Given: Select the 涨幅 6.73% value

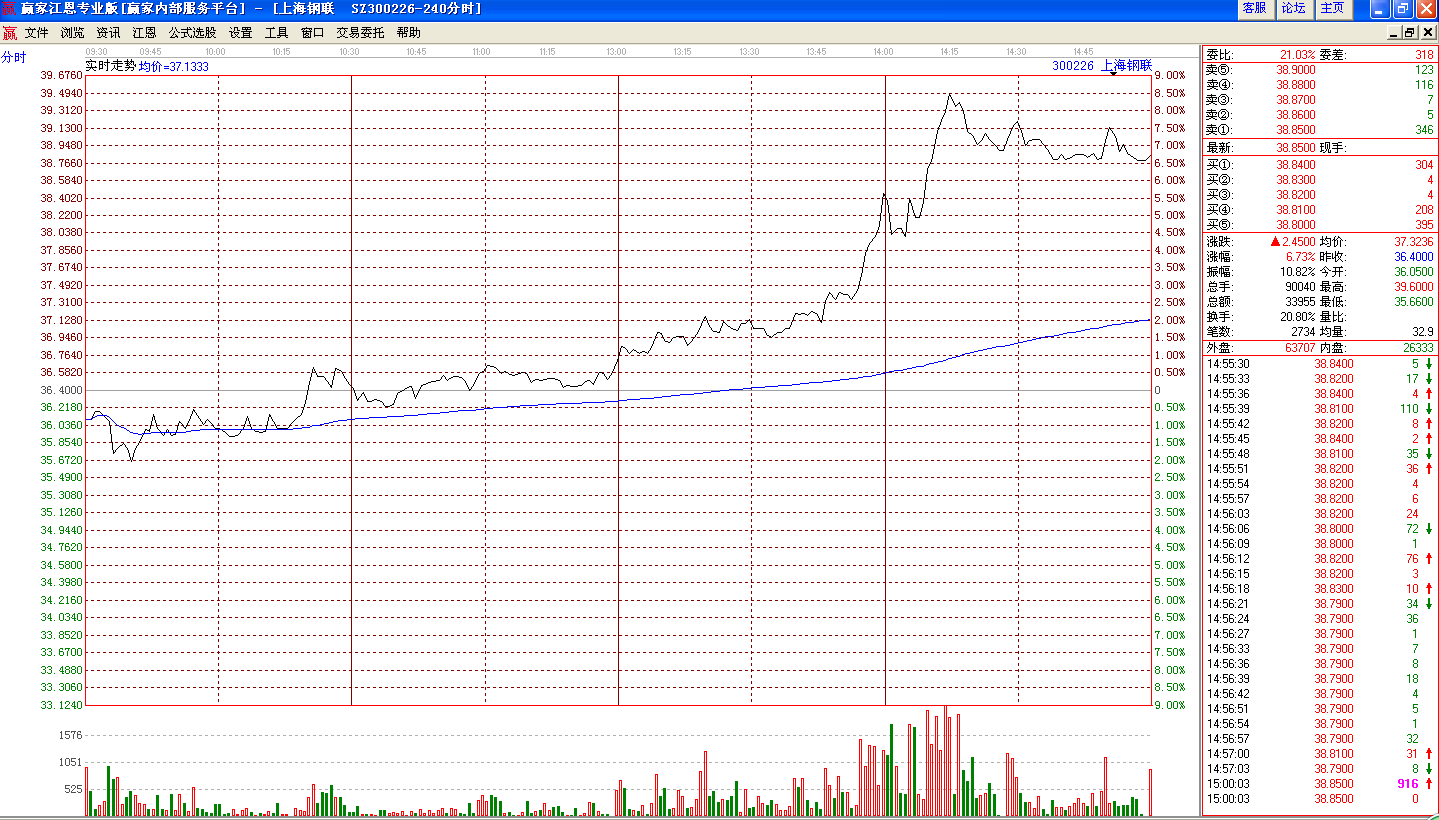Looking at the screenshot, I should coord(1299,257).
